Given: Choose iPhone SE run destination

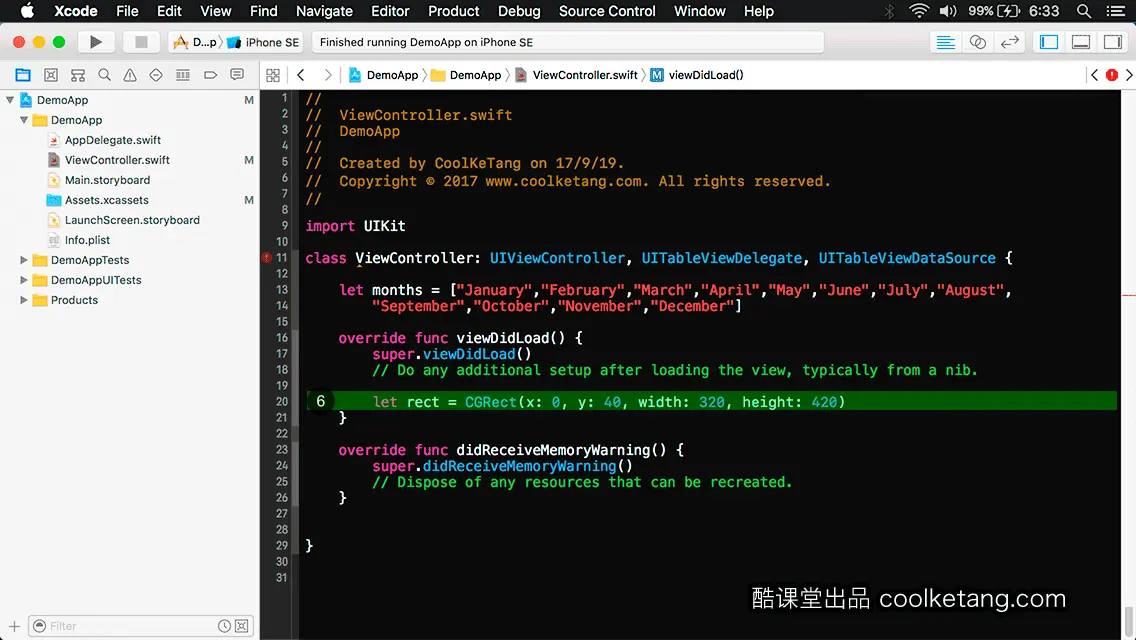Looking at the screenshot, I should point(264,42).
